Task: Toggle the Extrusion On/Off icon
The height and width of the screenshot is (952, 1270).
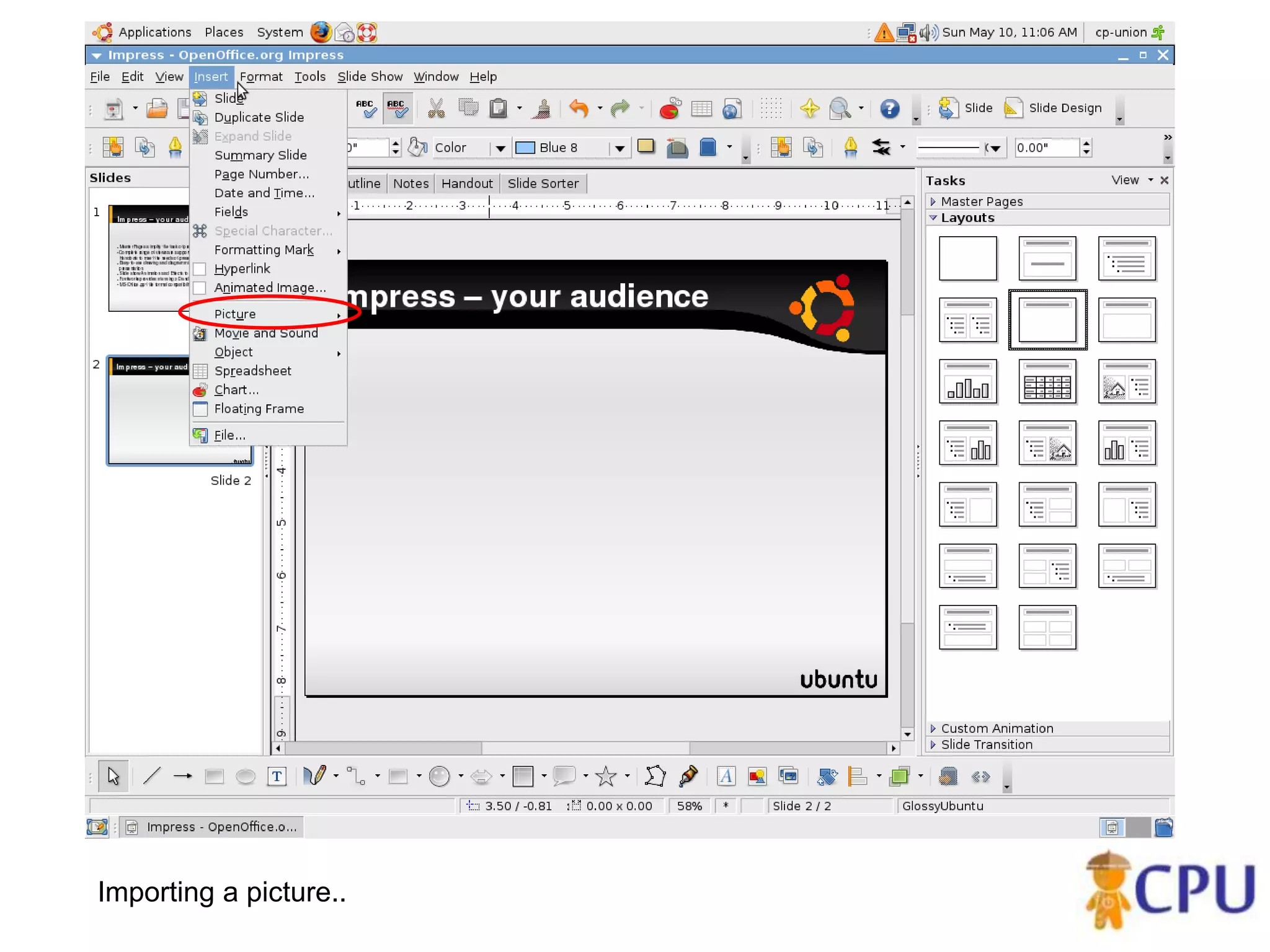Action: click(948, 776)
